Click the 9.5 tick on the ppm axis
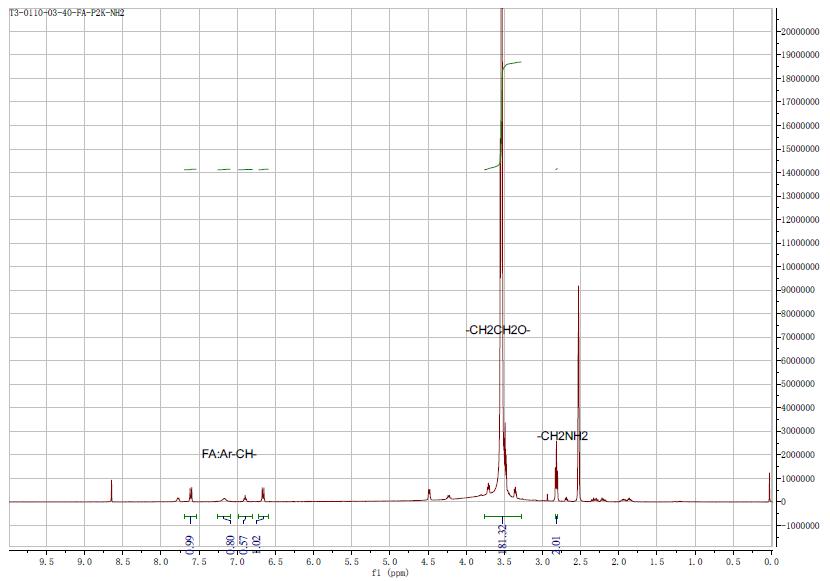830x581 pixels. 46,562
